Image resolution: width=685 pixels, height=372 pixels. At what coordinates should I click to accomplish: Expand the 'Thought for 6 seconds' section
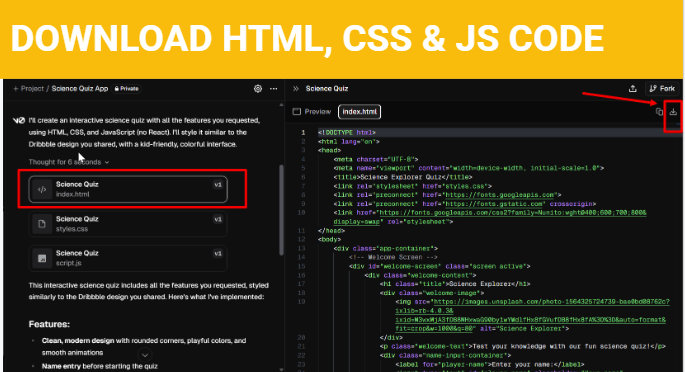click(69, 162)
